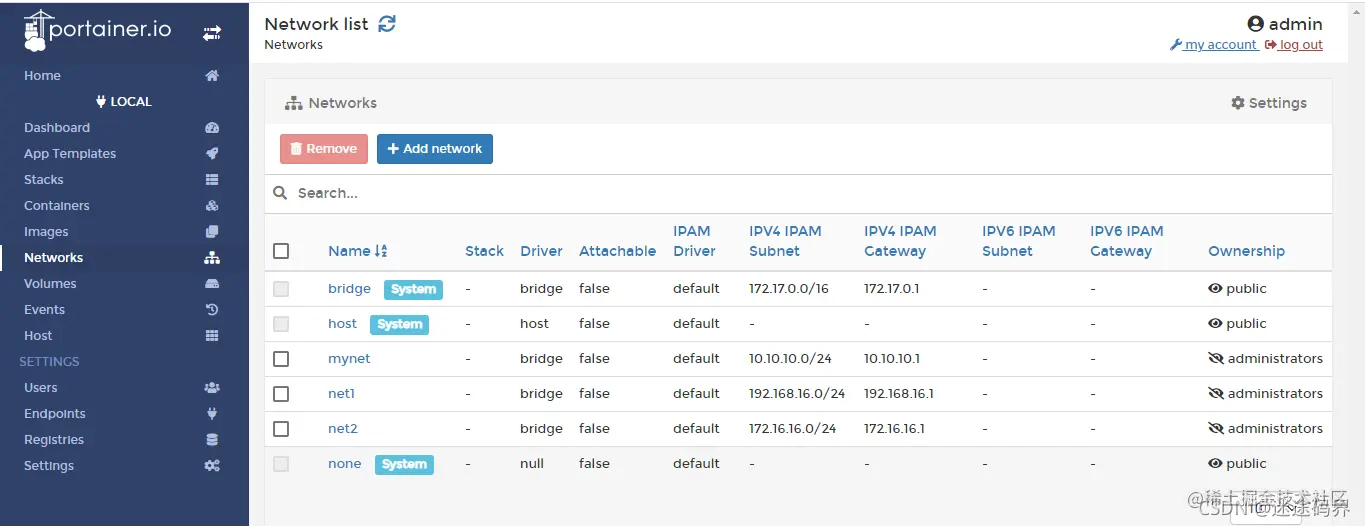Image resolution: width=1365 pixels, height=526 pixels.
Task: Open the net2 network link
Action: tap(343, 428)
